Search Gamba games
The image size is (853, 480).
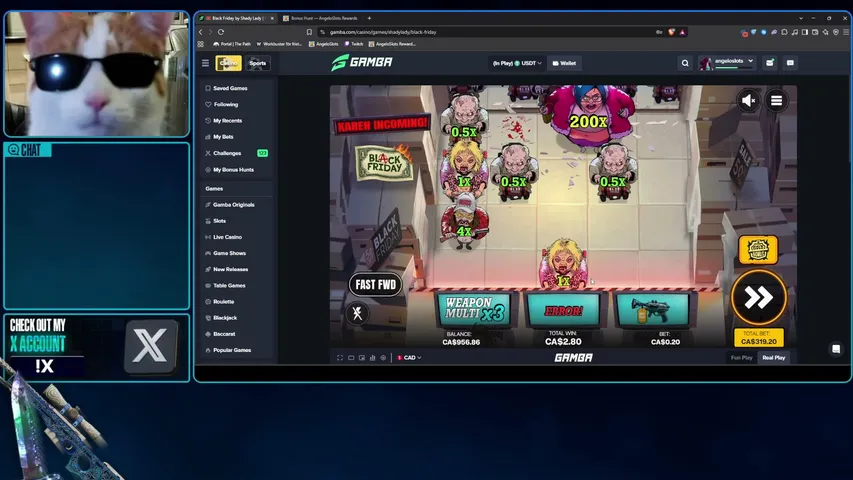(x=685, y=63)
